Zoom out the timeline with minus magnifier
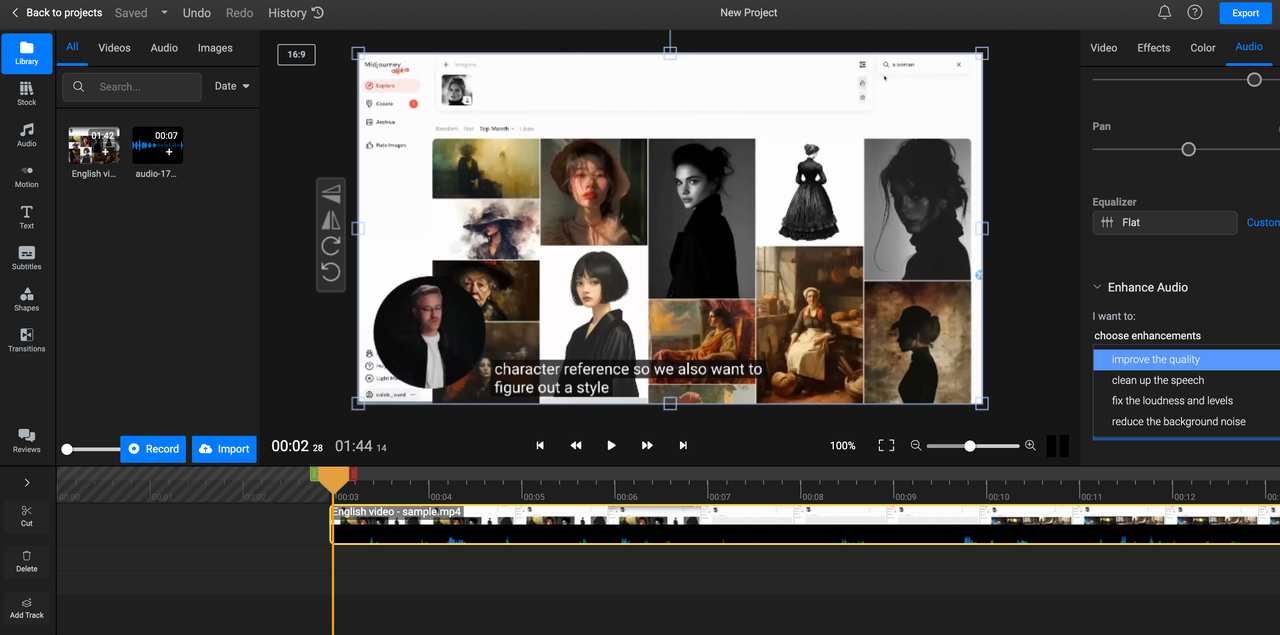Image resolution: width=1280 pixels, height=635 pixels. [915, 445]
